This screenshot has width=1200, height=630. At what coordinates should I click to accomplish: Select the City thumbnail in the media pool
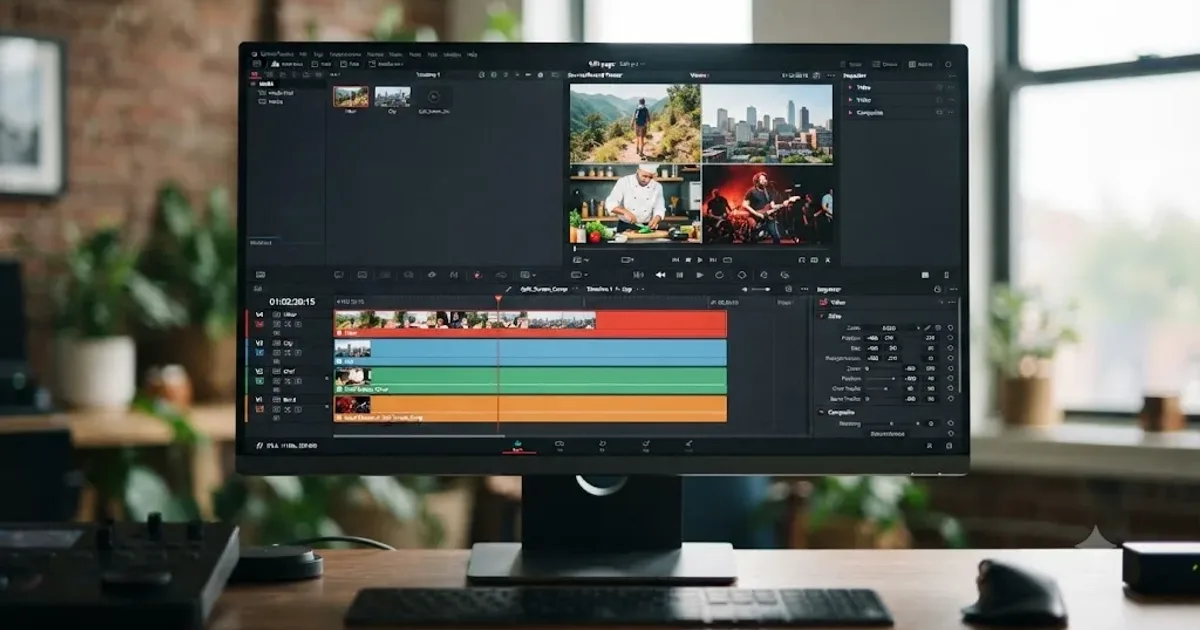(392, 96)
